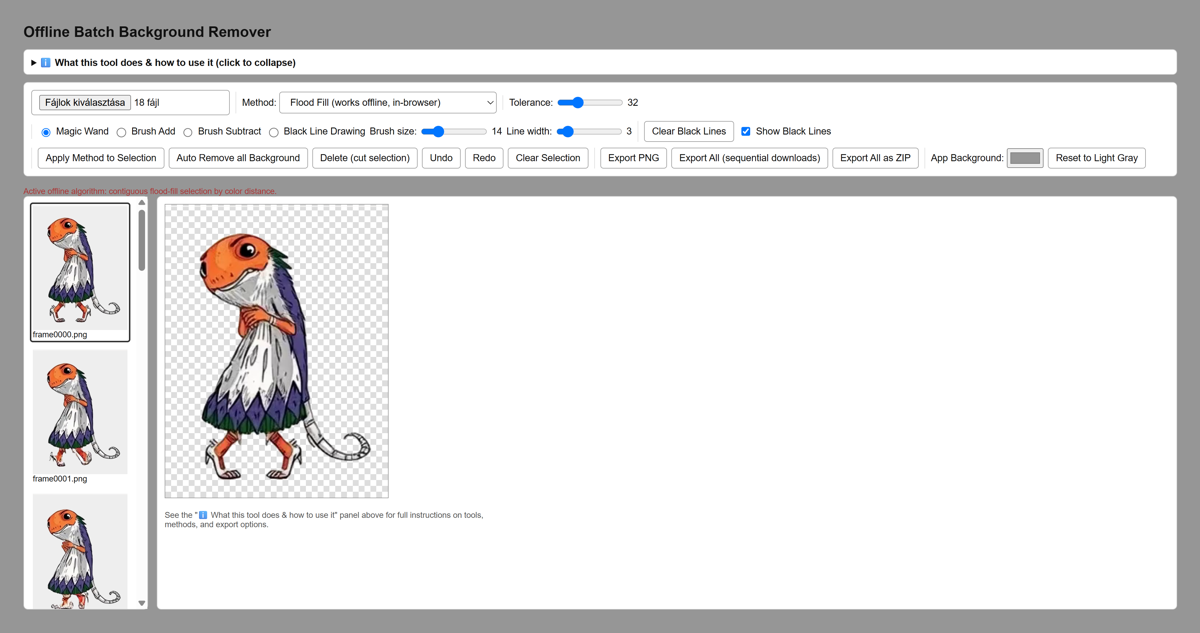Toggle the Show Black Lines checkbox
This screenshot has width=1200, height=633.
point(746,131)
